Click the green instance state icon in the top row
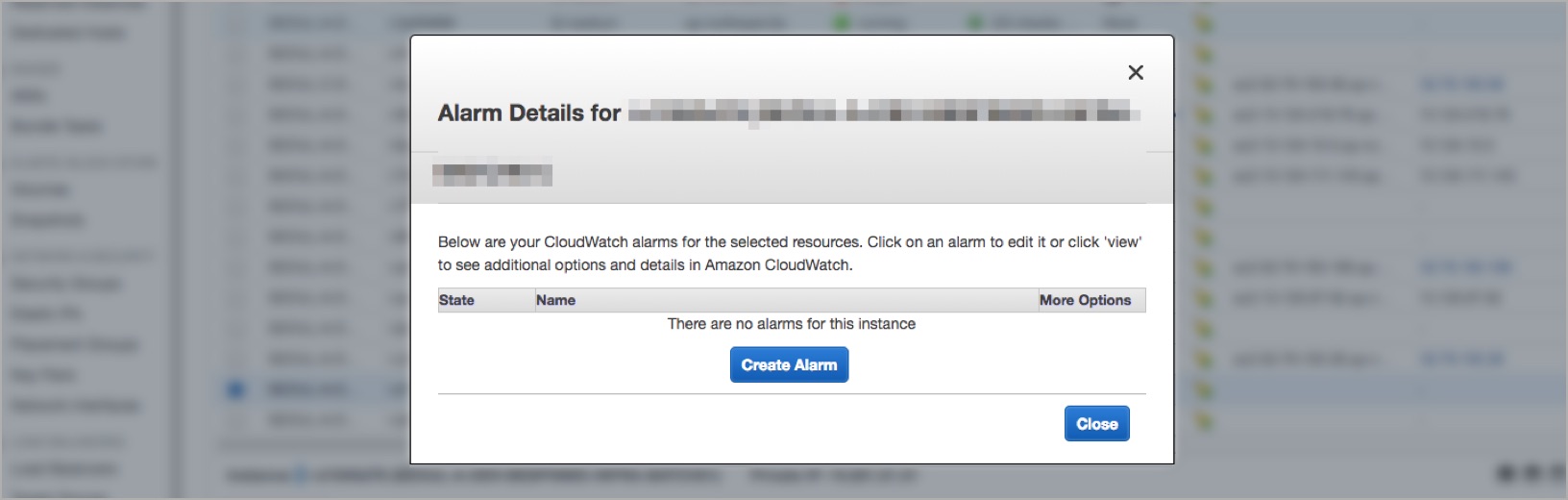Image resolution: width=1568 pixels, height=500 pixels. pos(842,22)
